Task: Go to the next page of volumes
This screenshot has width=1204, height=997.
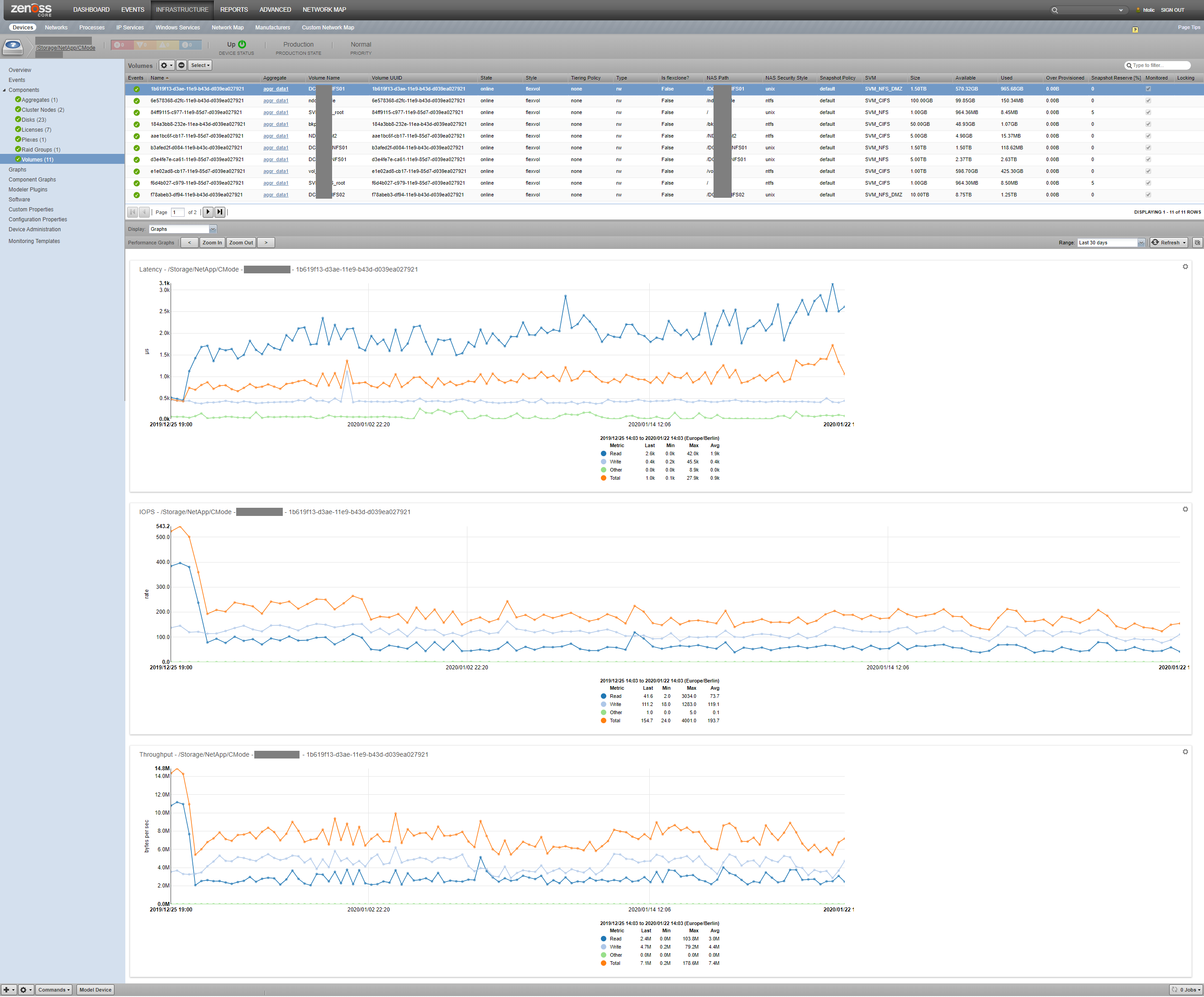Action: pyautogui.click(x=208, y=212)
